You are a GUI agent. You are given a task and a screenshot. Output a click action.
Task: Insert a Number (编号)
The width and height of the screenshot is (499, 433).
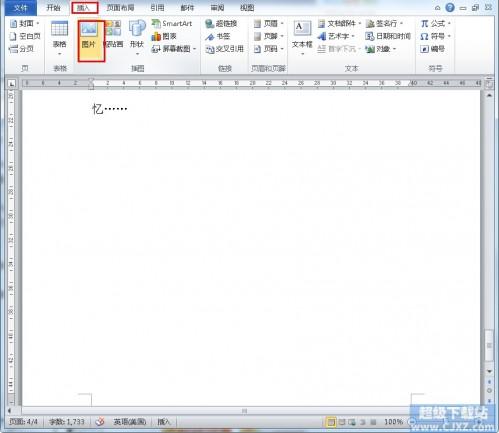pyautogui.click(x=432, y=49)
